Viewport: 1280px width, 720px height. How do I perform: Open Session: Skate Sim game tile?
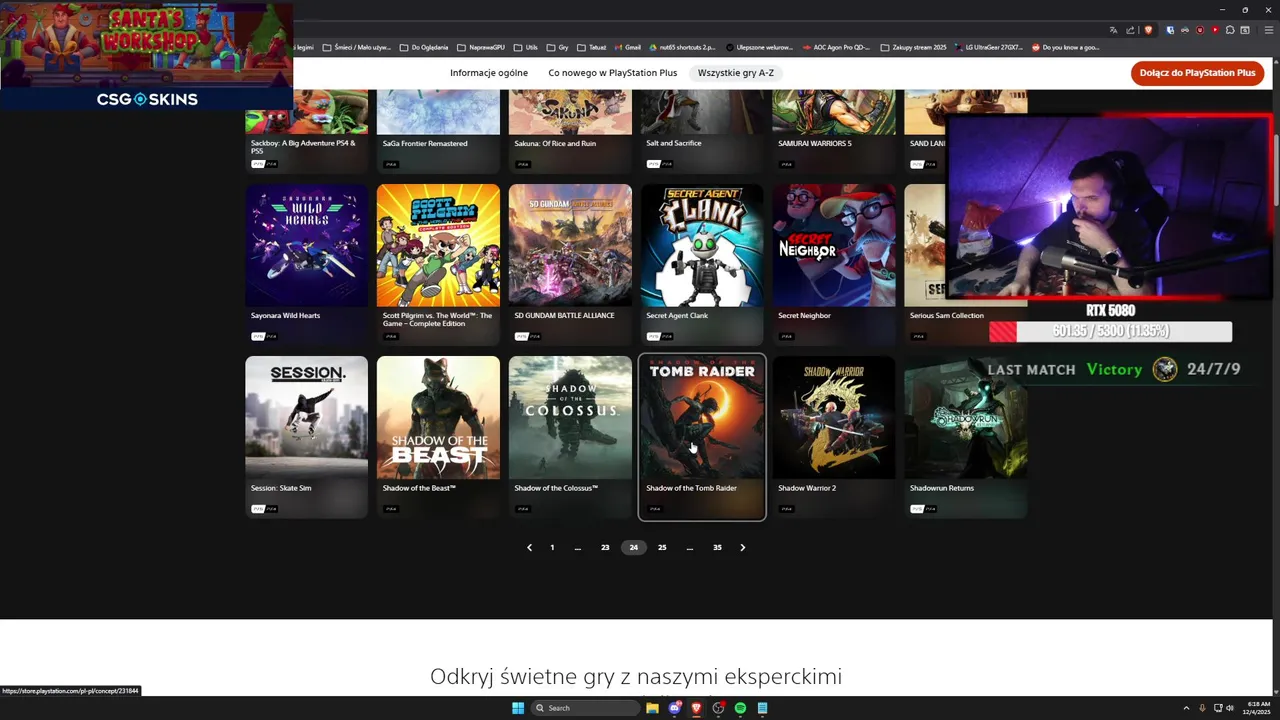pyautogui.click(x=306, y=437)
